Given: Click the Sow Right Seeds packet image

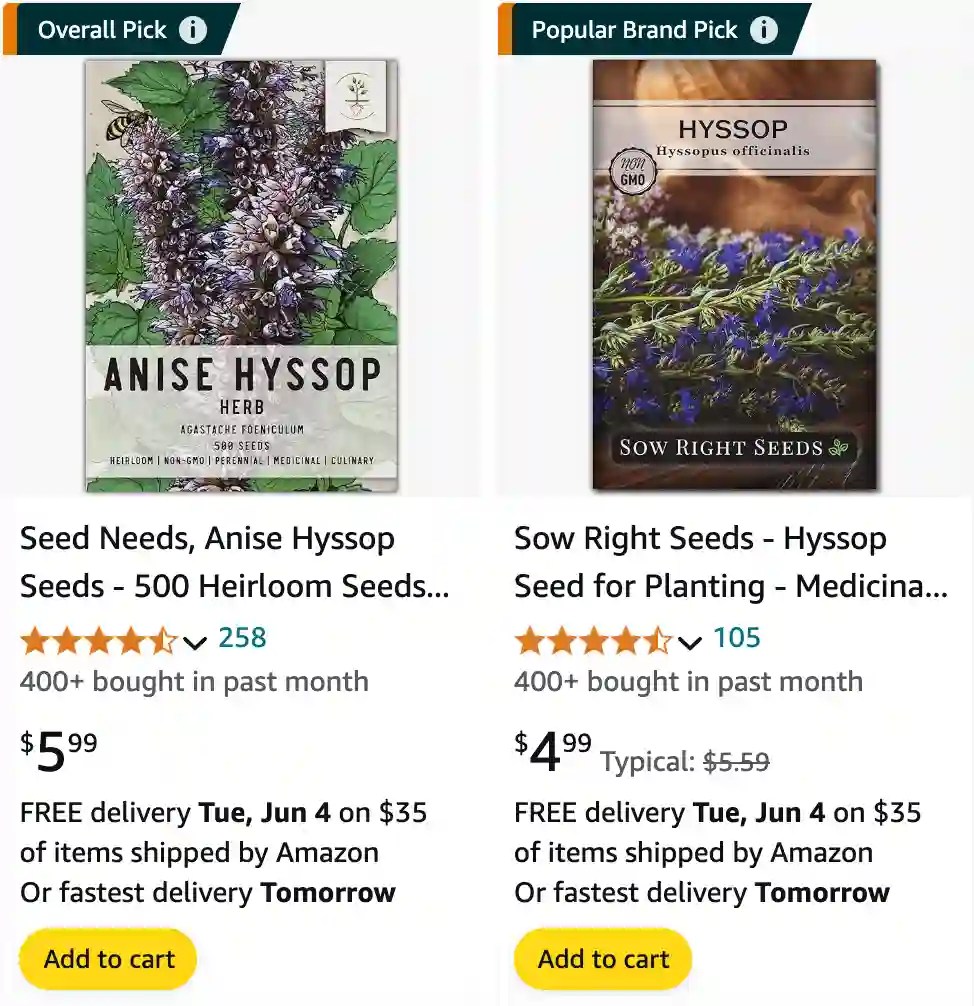Looking at the screenshot, I should click(734, 275).
